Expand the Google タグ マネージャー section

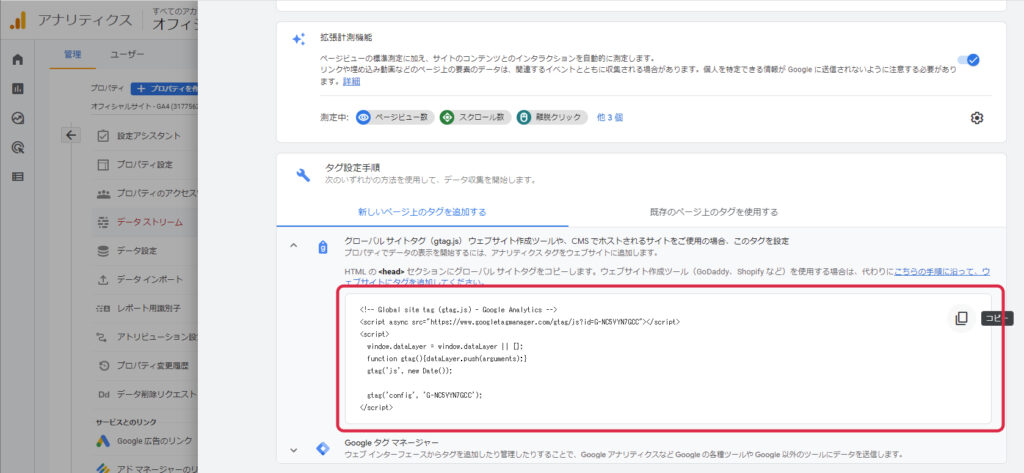tap(293, 449)
